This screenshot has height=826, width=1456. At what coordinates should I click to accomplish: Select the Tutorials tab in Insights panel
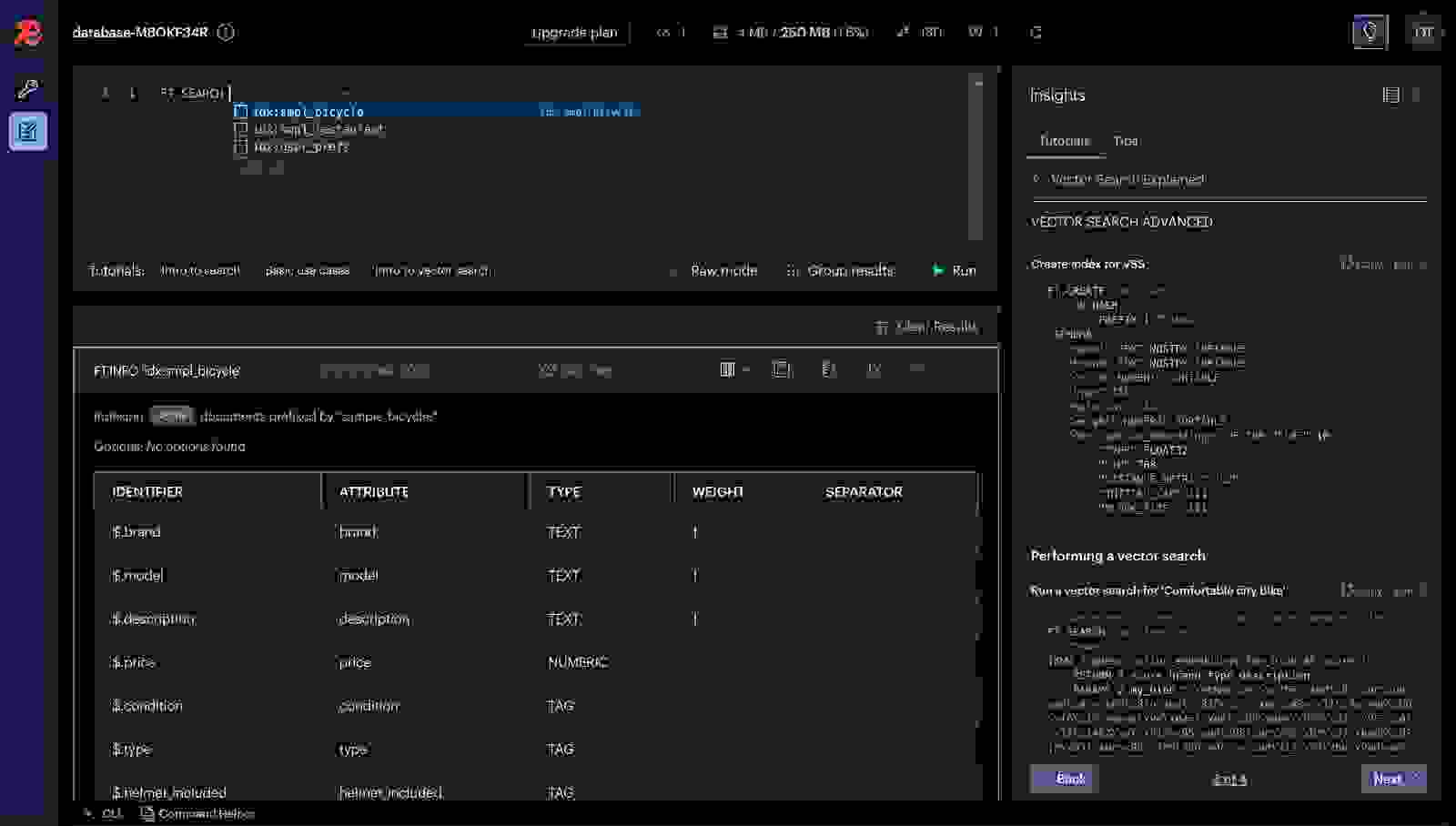pos(1063,142)
